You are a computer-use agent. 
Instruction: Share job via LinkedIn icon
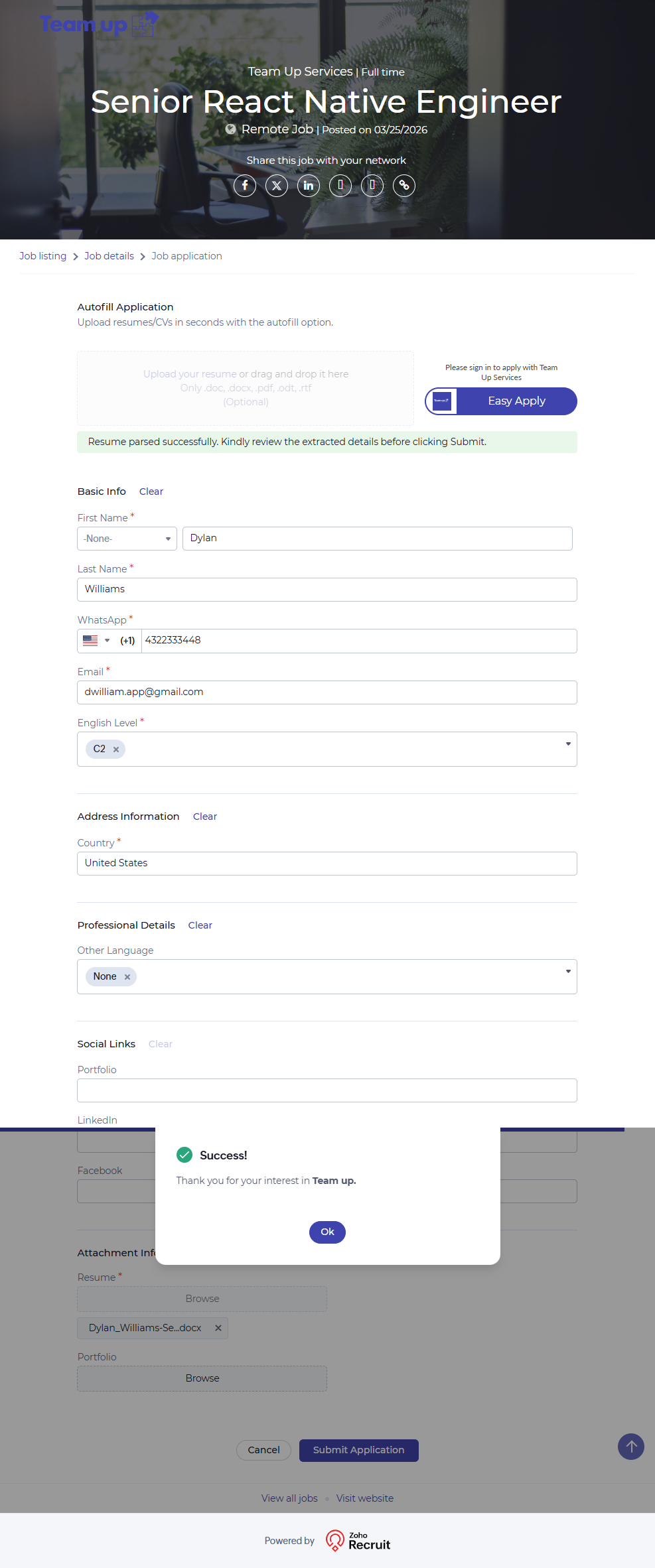tap(309, 186)
